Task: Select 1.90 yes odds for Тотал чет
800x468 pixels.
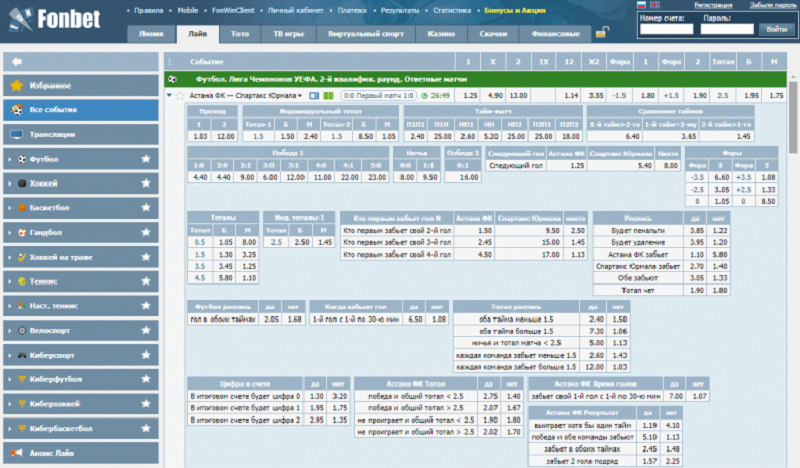Action: click(x=696, y=290)
